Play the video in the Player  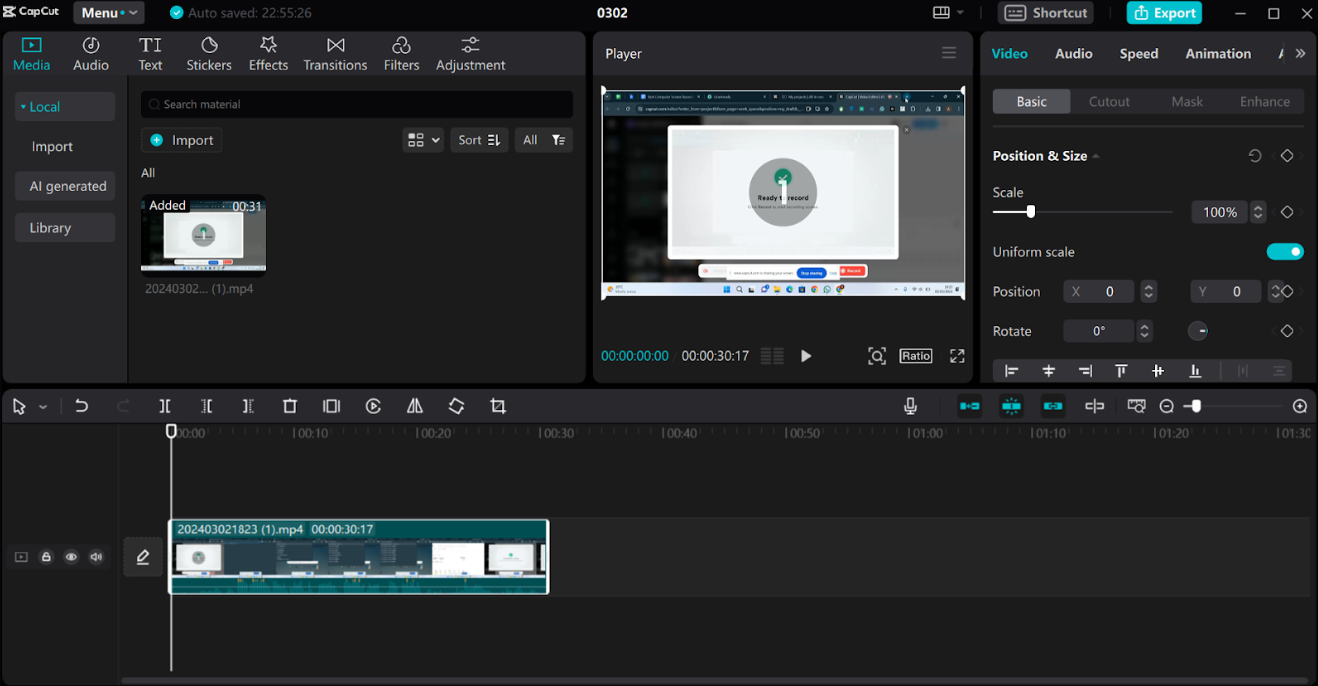click(x=806, y=356)
